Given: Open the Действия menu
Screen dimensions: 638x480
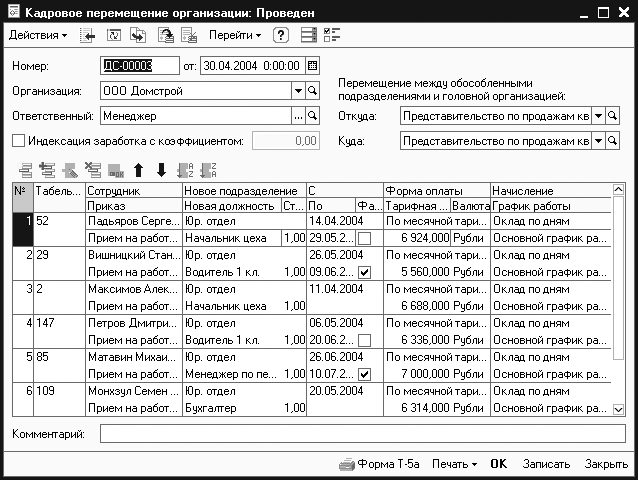Looking at the screenshot, I should pos(38,35).
